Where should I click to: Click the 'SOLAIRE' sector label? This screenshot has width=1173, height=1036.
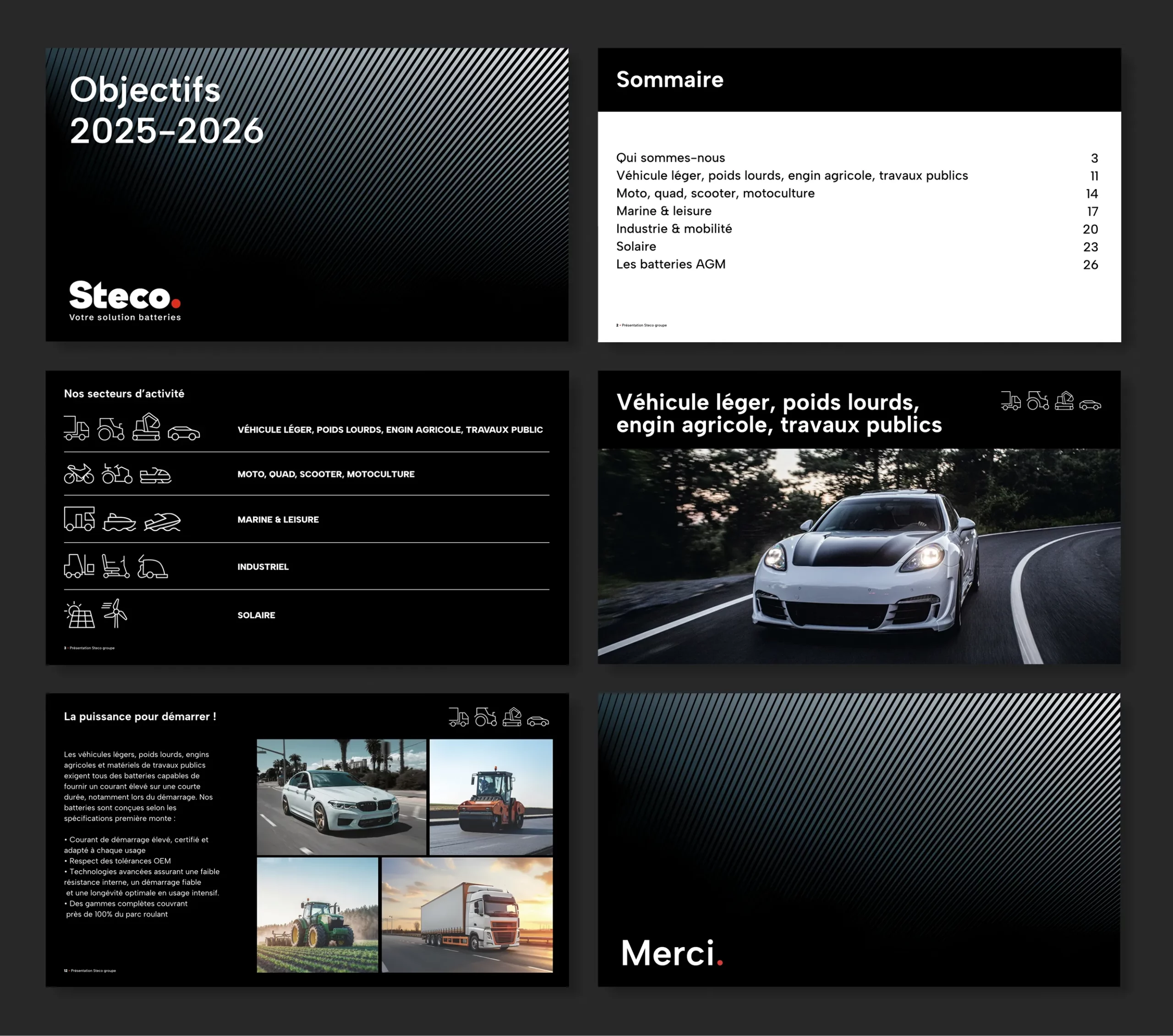coord(256,615)
